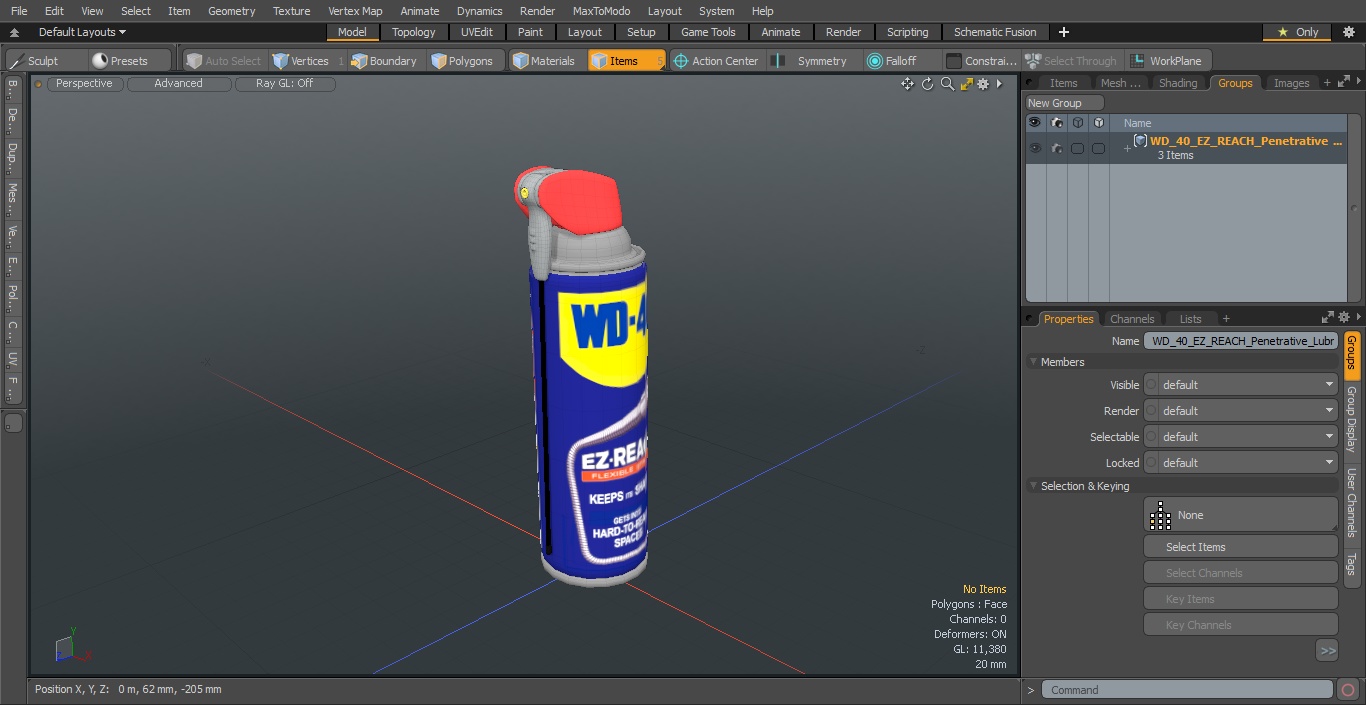
Task: Toggle first cube checkbox in WD_40 row
Action: tap(1077, 148)
